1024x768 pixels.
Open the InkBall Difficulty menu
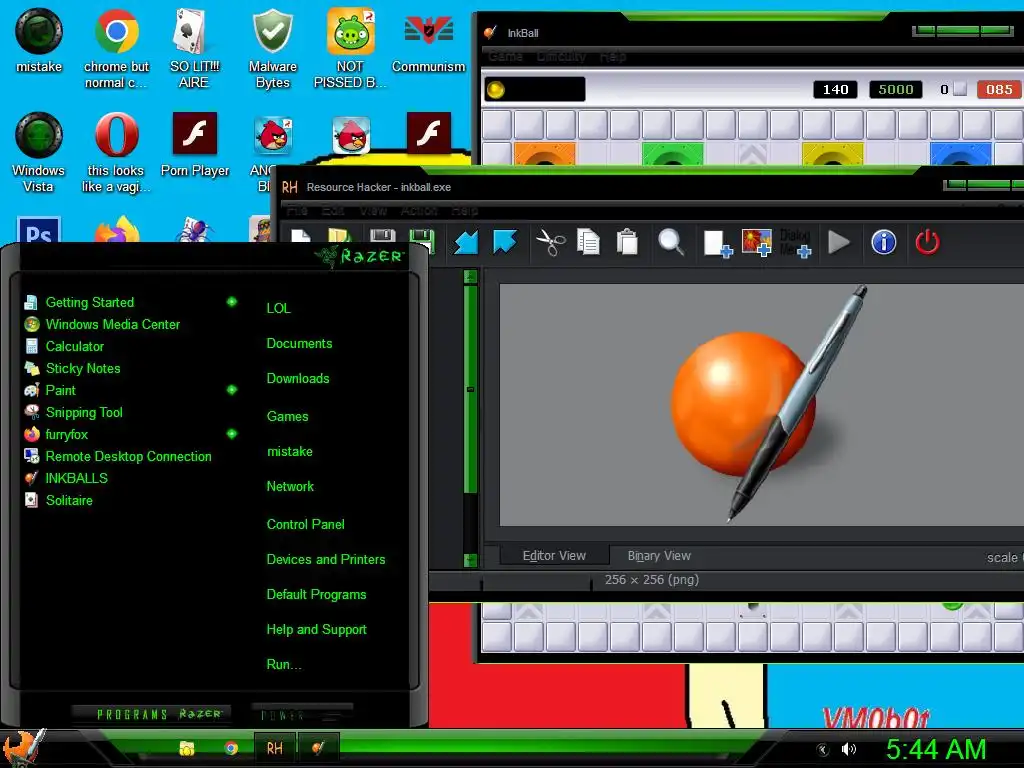pos(561,56)
